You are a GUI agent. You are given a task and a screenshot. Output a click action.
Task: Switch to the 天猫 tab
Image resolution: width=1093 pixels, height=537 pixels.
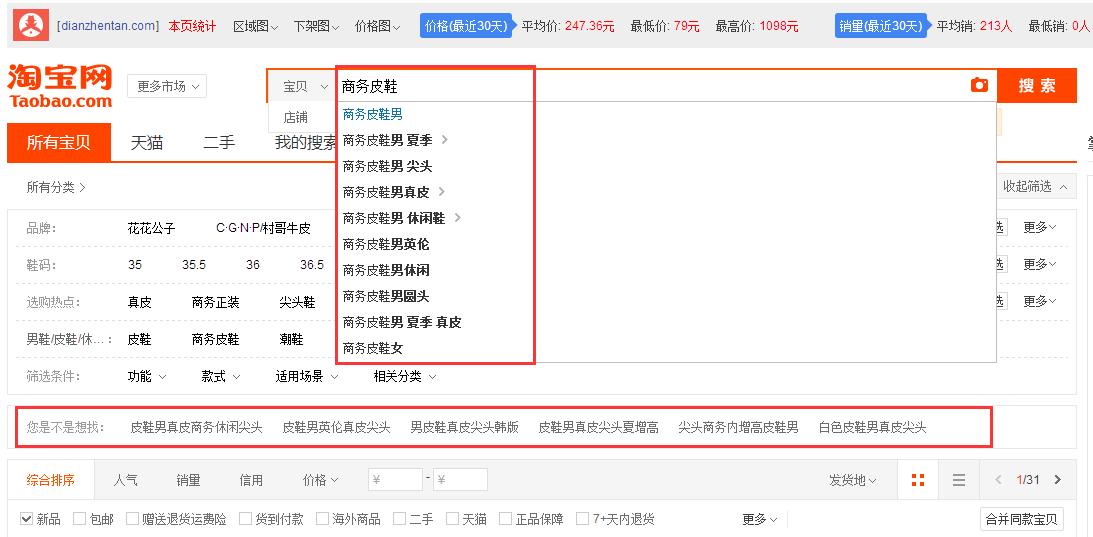(147, 143)
